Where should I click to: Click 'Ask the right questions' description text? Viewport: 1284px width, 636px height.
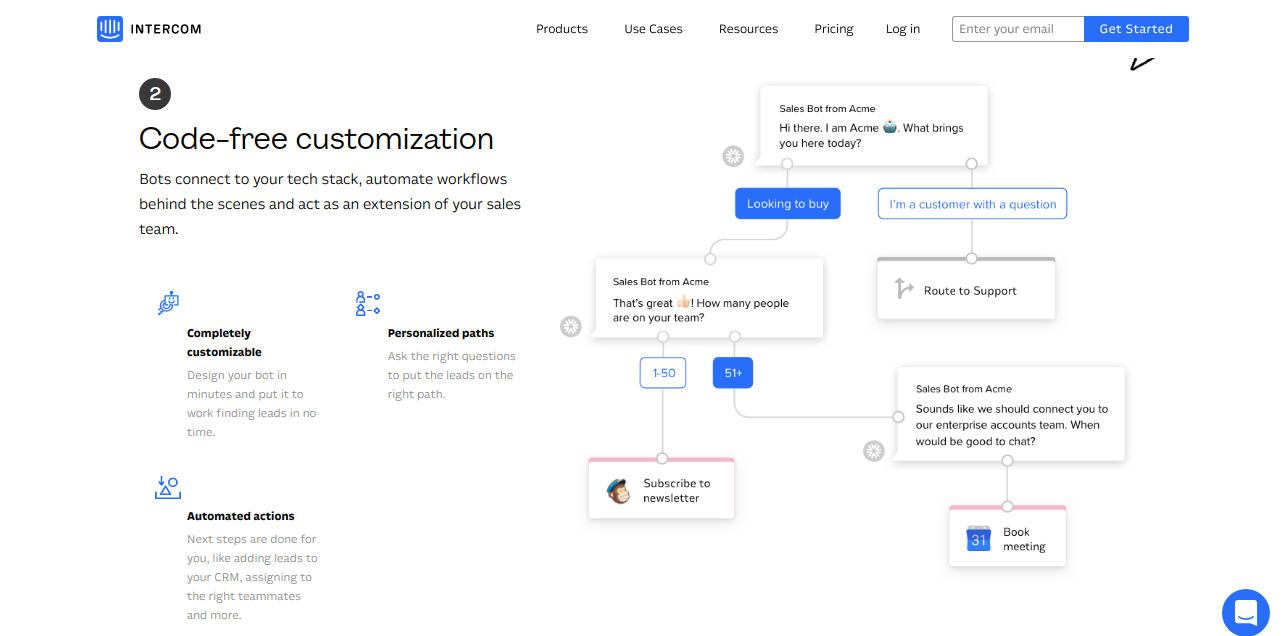(x=452, y=375)
